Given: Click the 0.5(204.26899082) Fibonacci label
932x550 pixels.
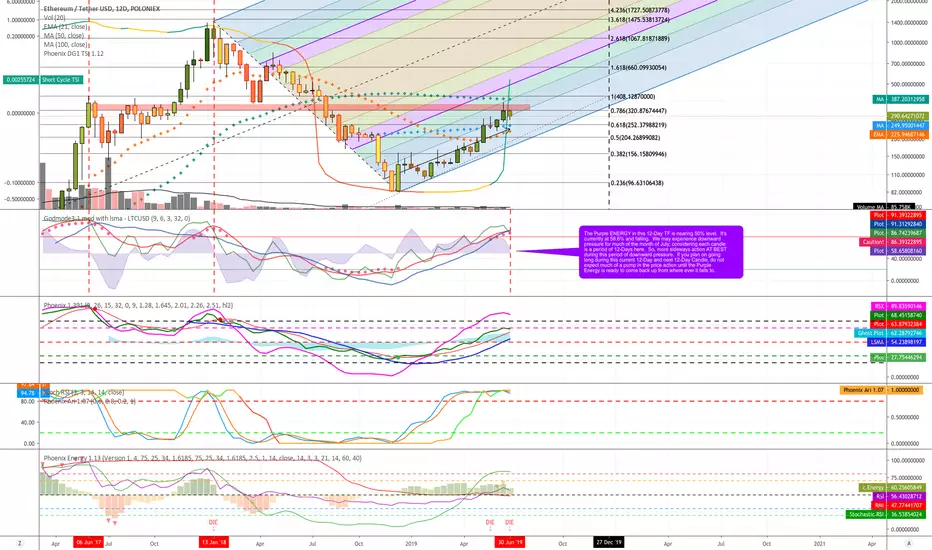Looking at the screenshot, I should click(635, 138).
